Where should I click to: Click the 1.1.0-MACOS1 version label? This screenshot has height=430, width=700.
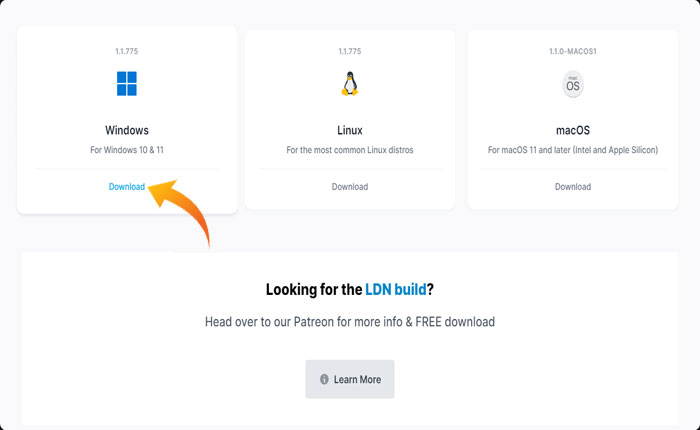pos(573,49)
